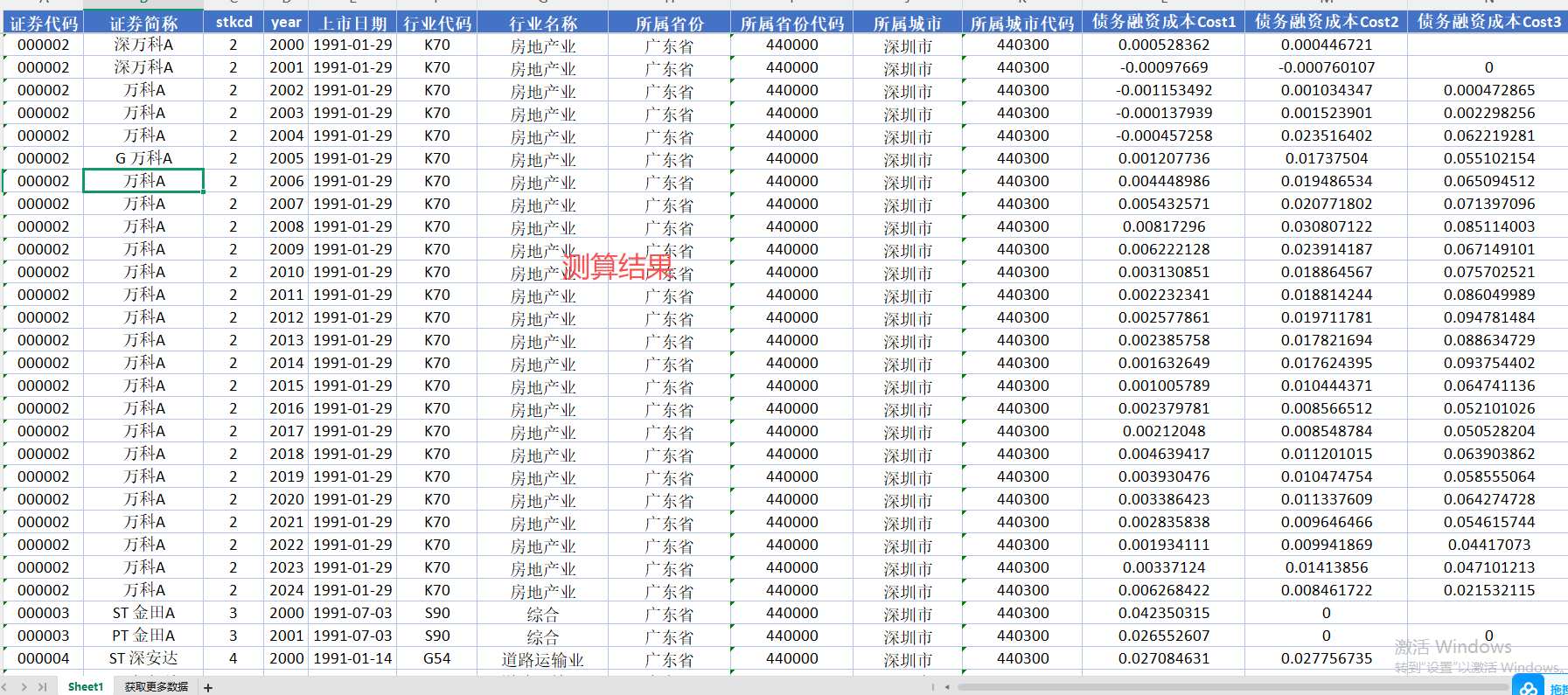Image resolution: width=1568 pixels, height=695 pixels.
Task: Select the Cost3 value 0.085114003
Action: pos(1488,226)
